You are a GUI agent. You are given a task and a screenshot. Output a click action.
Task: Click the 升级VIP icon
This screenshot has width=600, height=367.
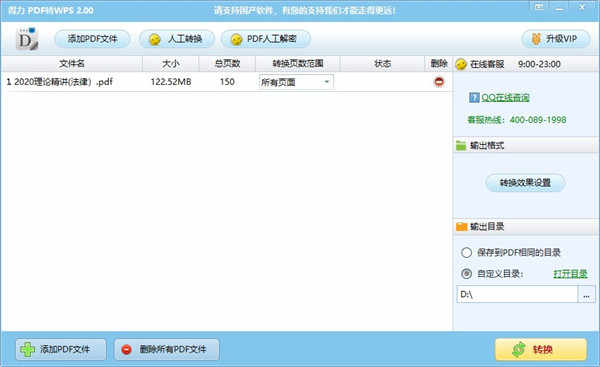(536, 39)
